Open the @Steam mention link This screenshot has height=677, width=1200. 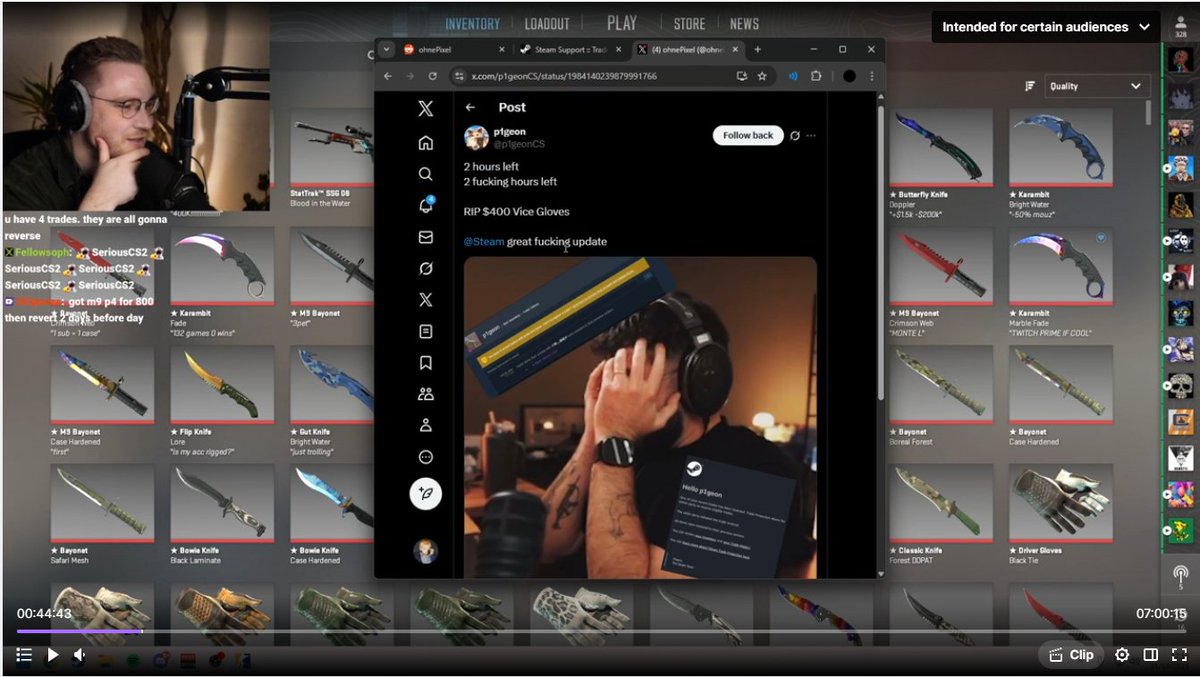[484, 241]
